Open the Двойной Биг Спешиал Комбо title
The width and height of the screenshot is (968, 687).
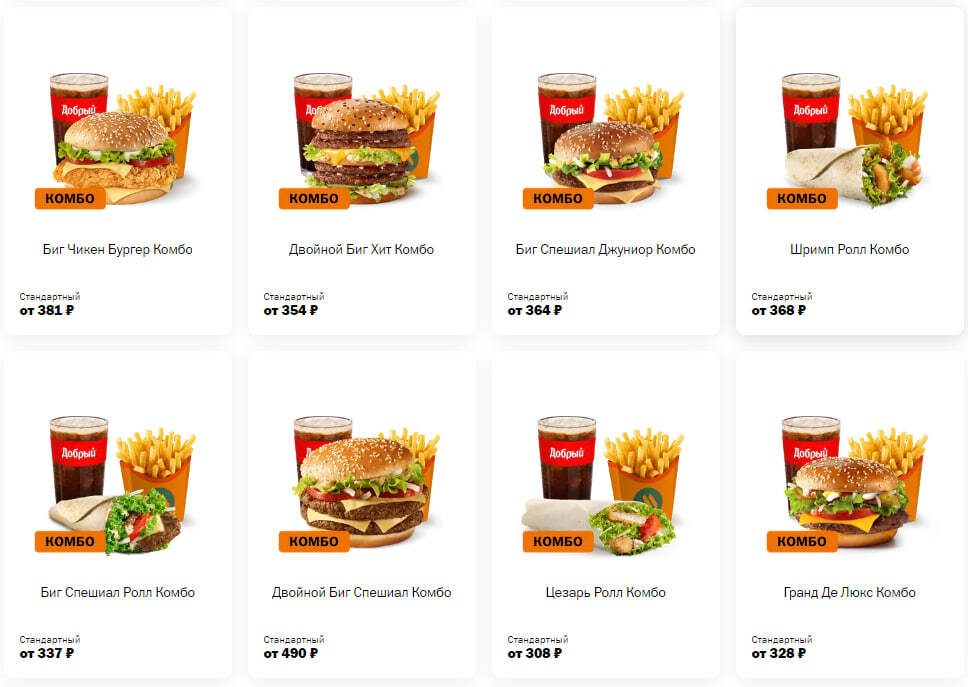362,593
